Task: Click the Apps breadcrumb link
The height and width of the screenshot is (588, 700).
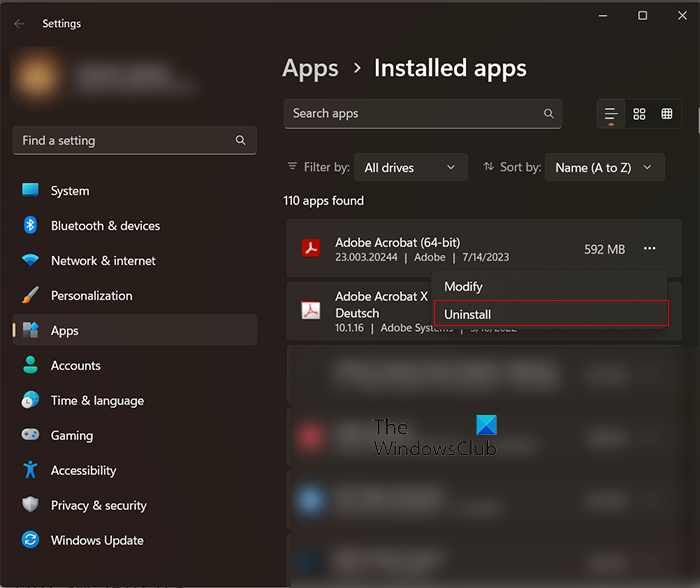Action: pyautogui.click(x=310, y=68)
